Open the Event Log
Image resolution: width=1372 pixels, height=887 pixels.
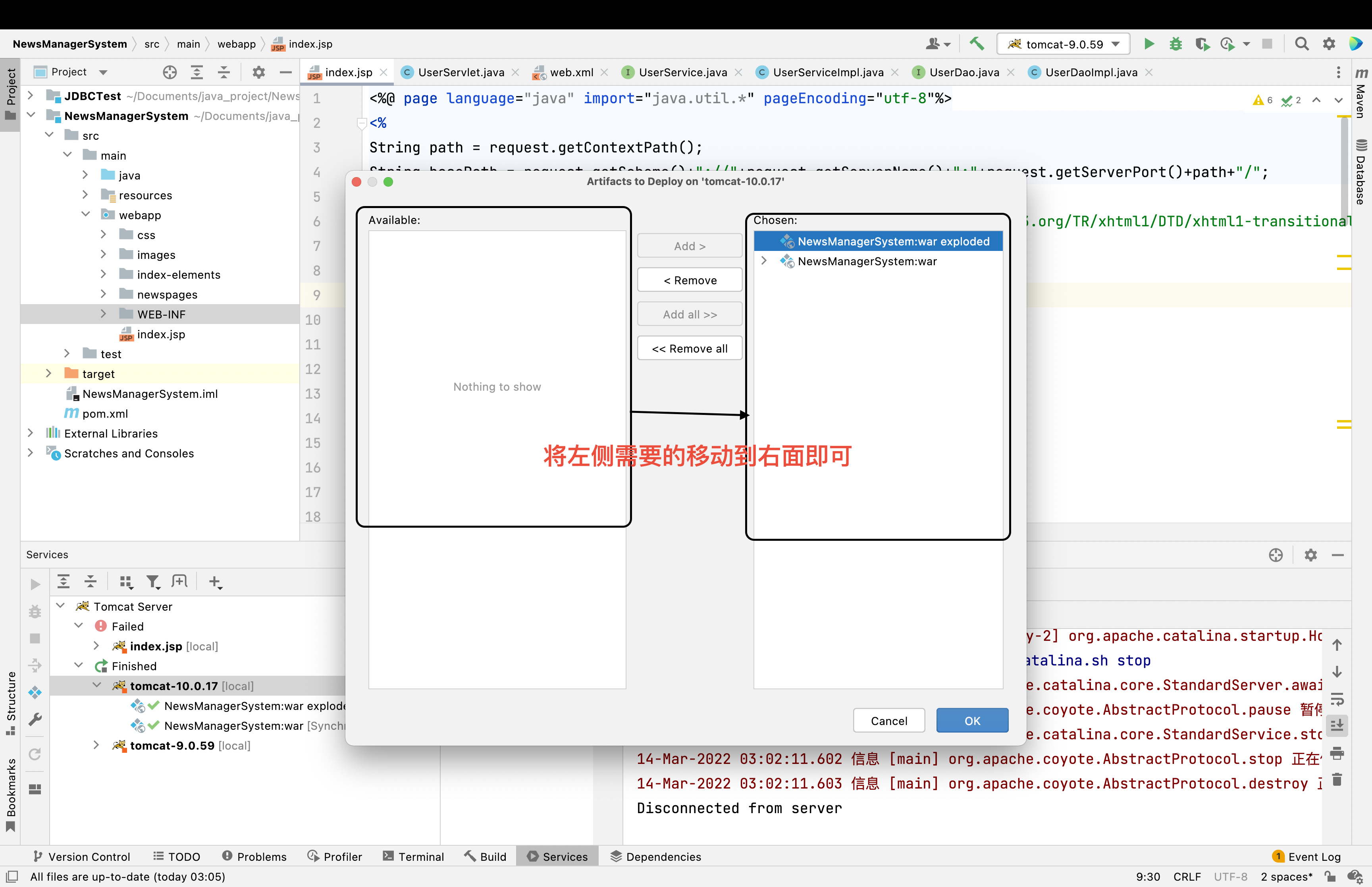[1307, 856]
